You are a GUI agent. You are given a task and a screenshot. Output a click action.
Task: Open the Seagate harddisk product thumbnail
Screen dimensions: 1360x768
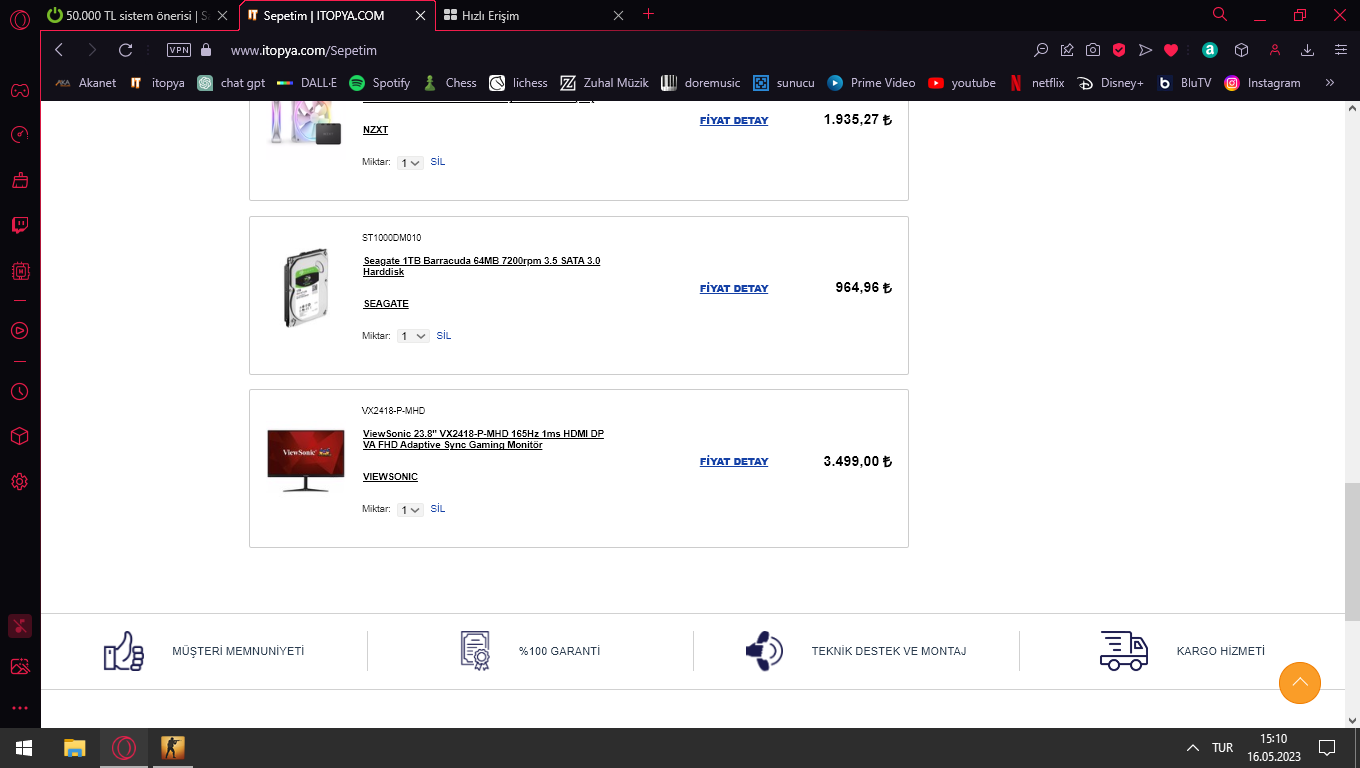tap(306, 288)
